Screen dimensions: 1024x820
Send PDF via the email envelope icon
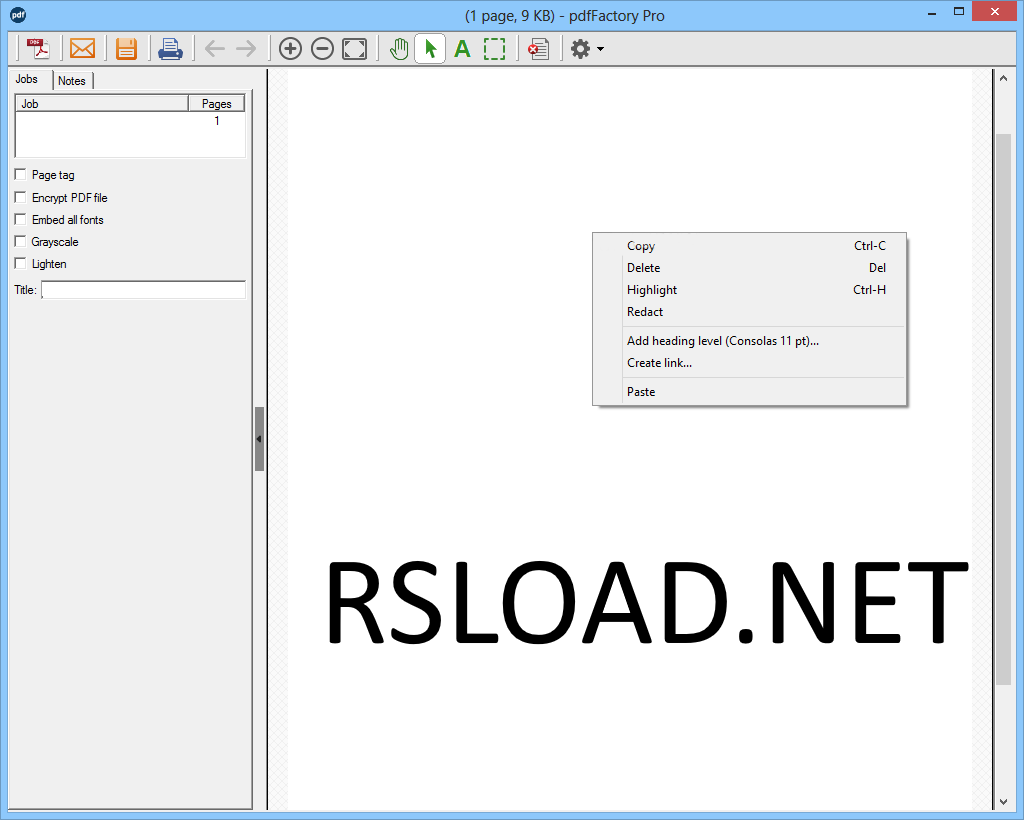point(82,49)
